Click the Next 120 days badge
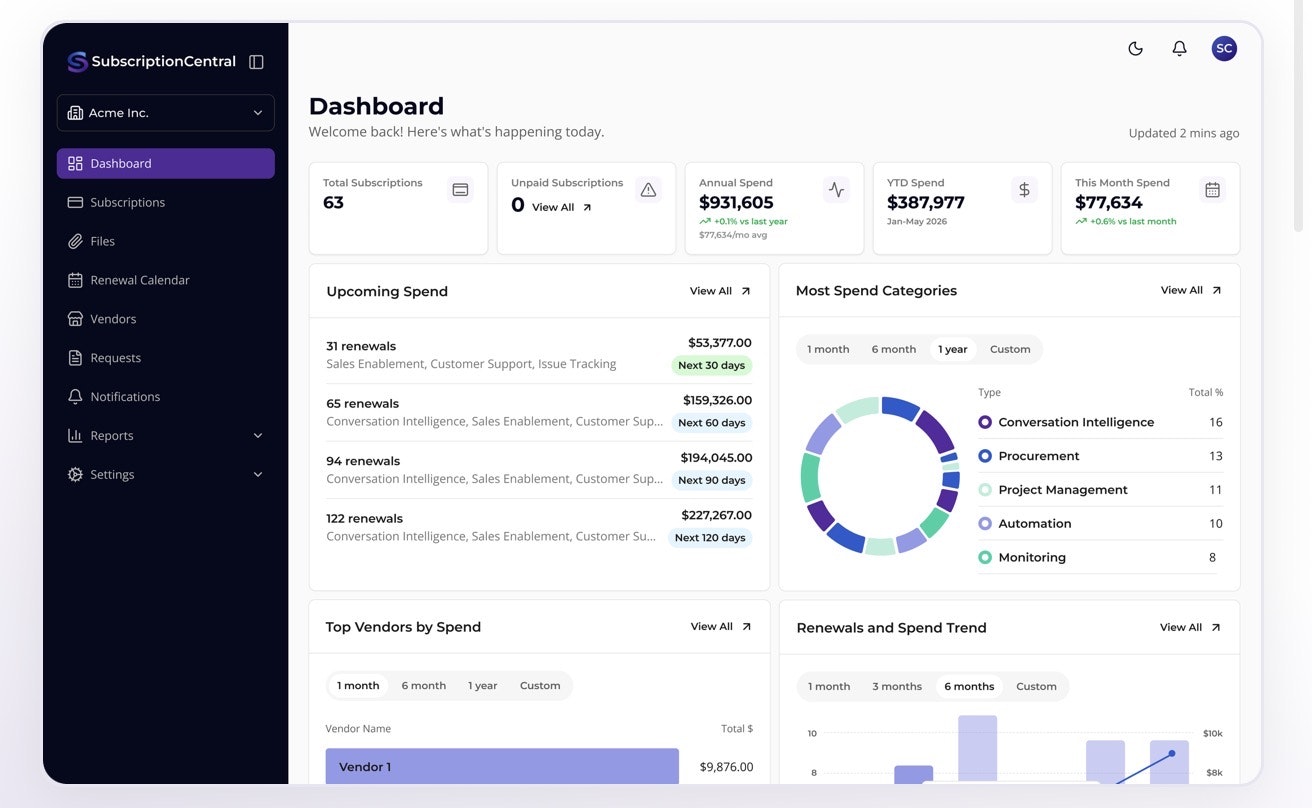Image resolution: width=1312 pixels, height=808 pixels. click(710, 538)
